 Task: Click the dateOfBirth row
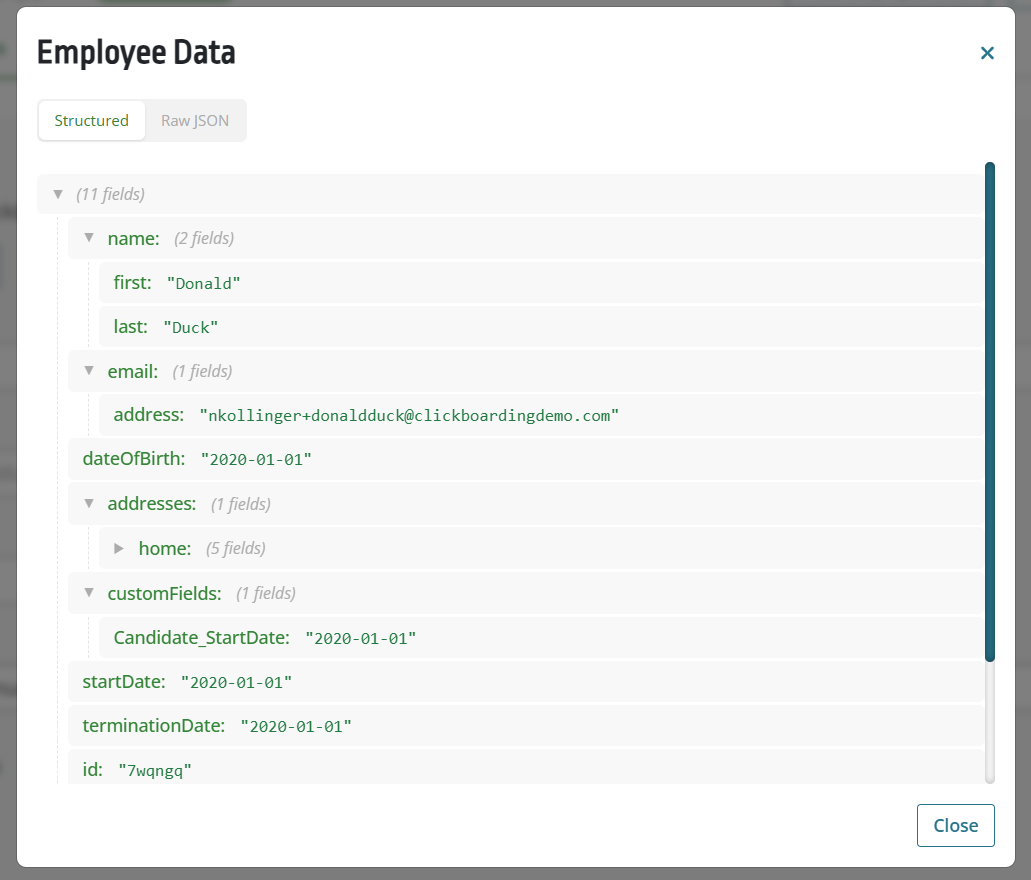coord(526,459)
